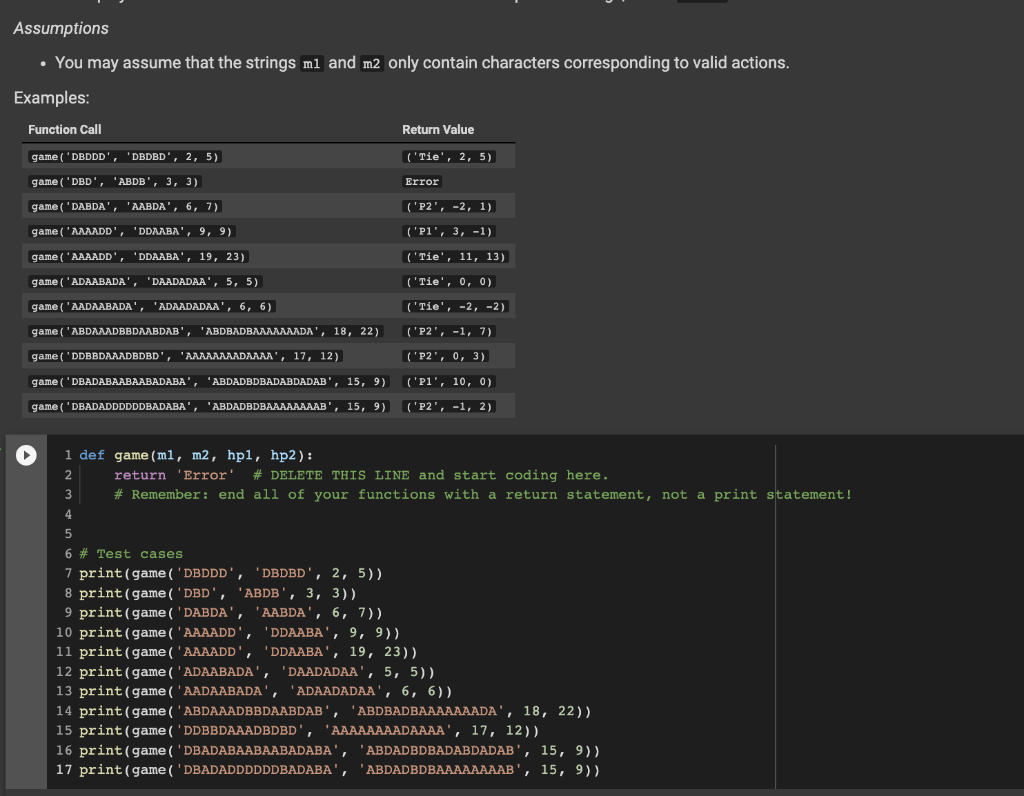The width and height of the screenshot is (1024, 796).
Task: Click table cell with 'DBADADDDDDDBADABA' function call
Action: point(209,406)
